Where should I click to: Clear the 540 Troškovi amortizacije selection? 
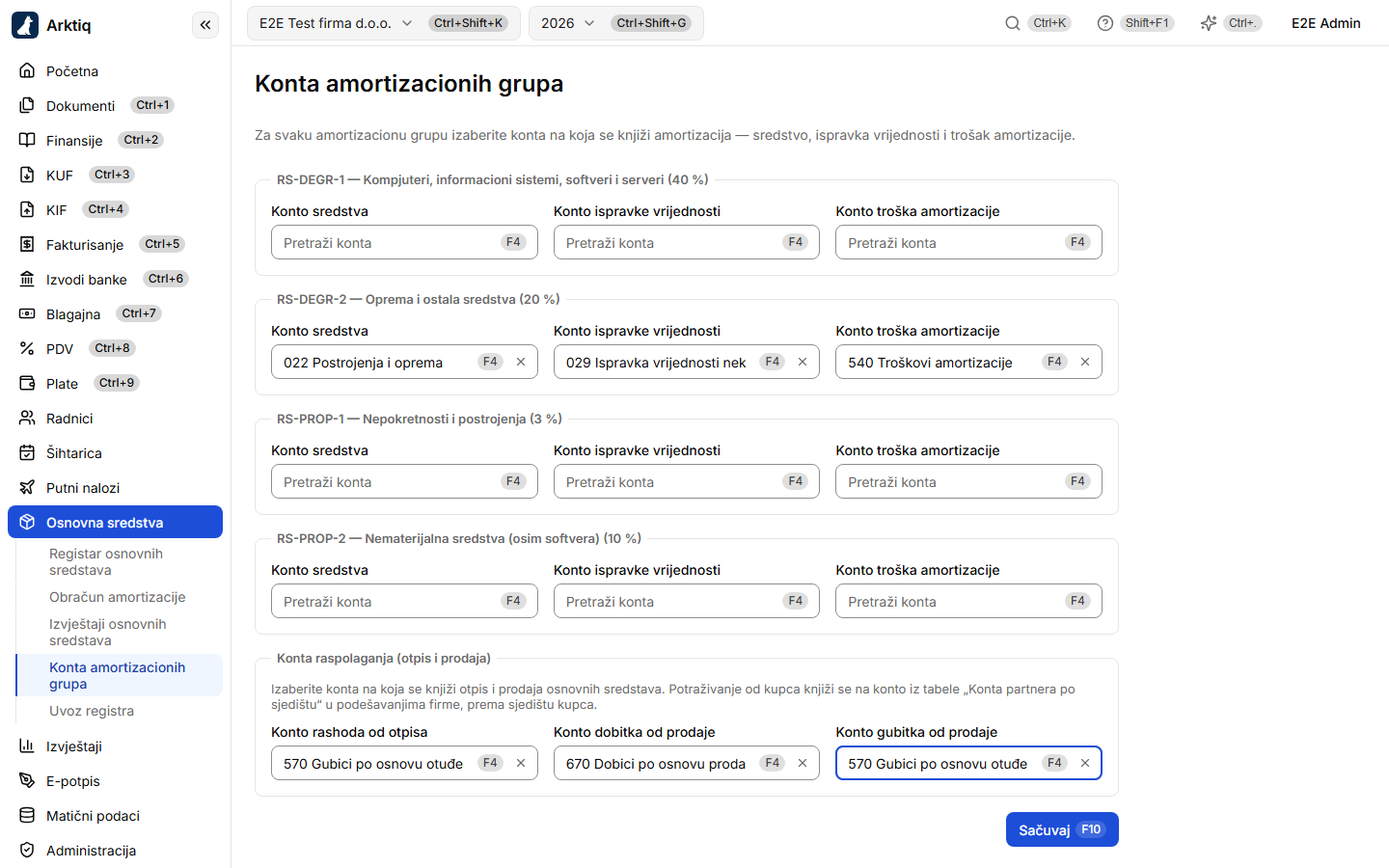(1085, 362)
